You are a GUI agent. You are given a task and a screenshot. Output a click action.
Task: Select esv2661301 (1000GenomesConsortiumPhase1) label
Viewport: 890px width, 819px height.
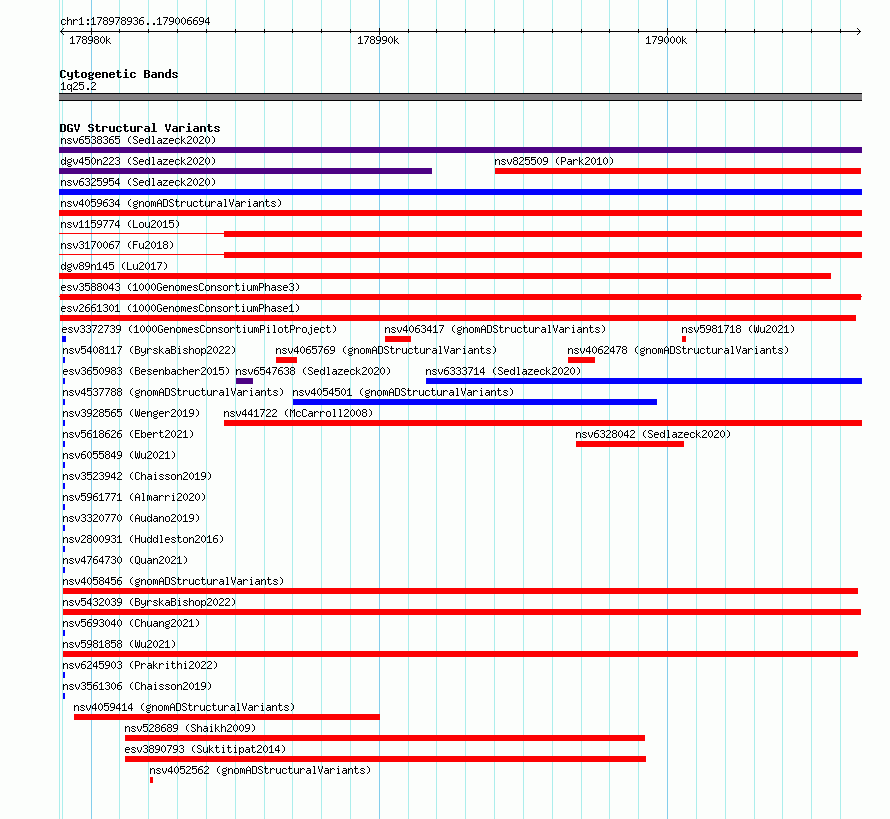point(180,308)
